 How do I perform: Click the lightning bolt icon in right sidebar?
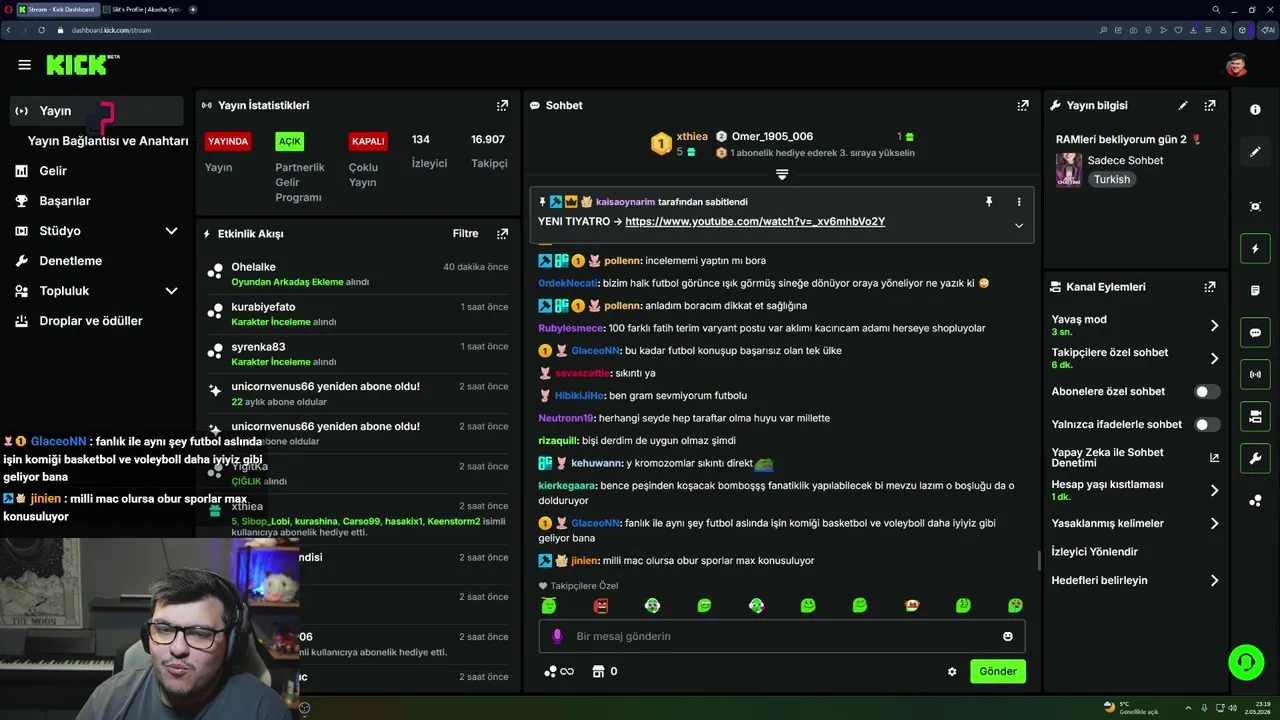click(x=1255, y=248)
